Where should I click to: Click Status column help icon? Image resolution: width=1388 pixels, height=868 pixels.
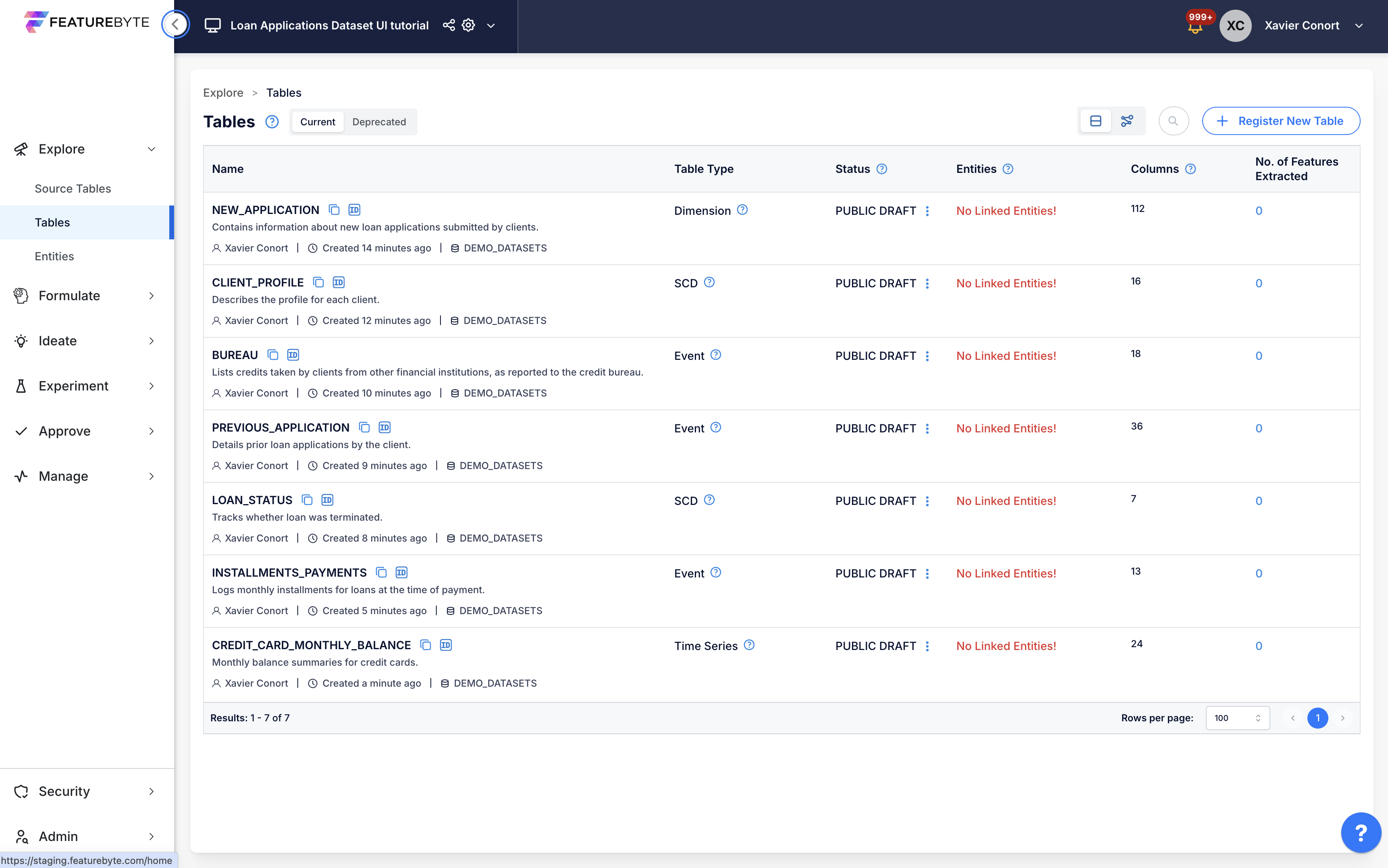tap(882, 169)
